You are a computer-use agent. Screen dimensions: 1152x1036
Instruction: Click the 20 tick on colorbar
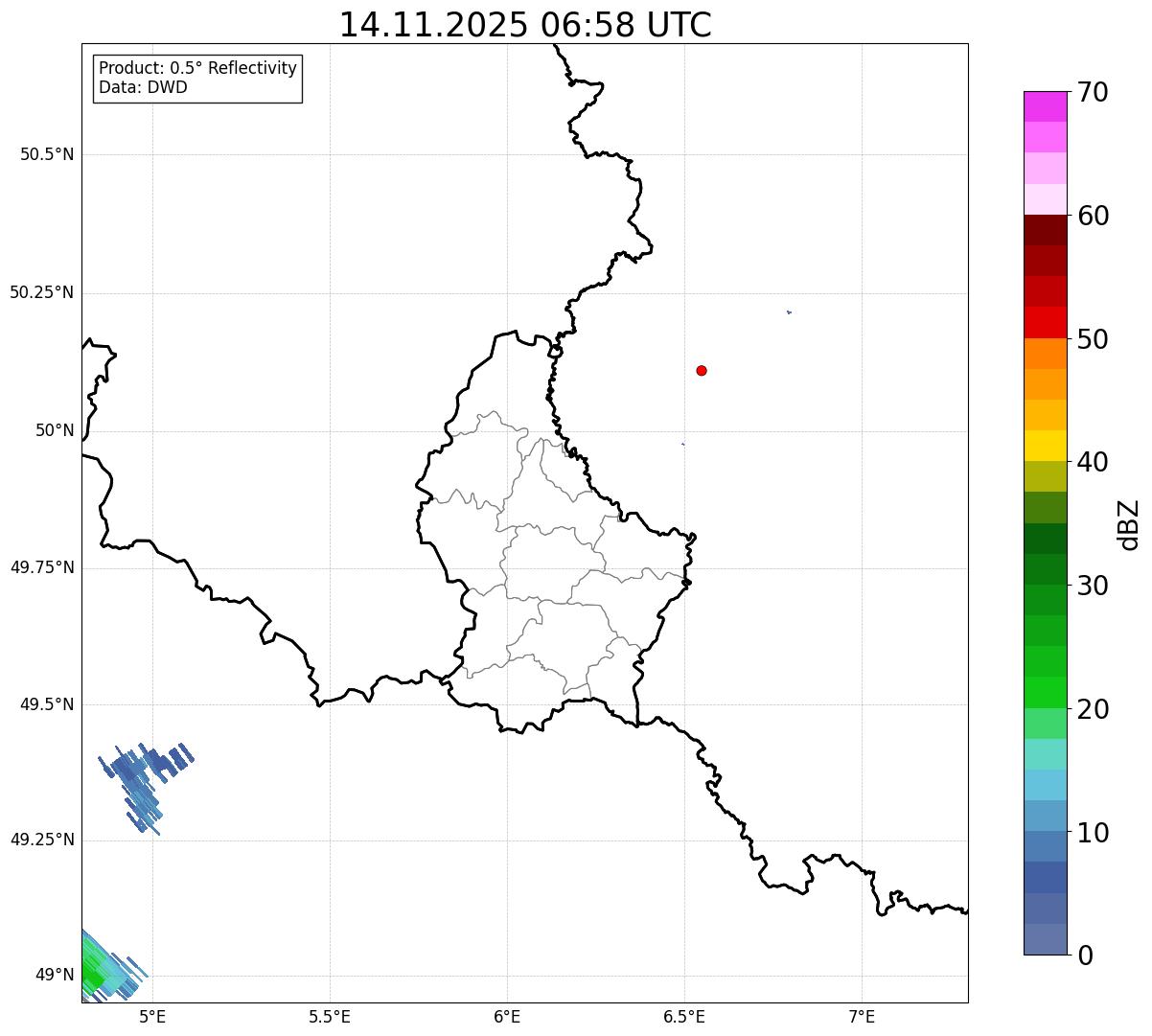[x=1093, y=710]
